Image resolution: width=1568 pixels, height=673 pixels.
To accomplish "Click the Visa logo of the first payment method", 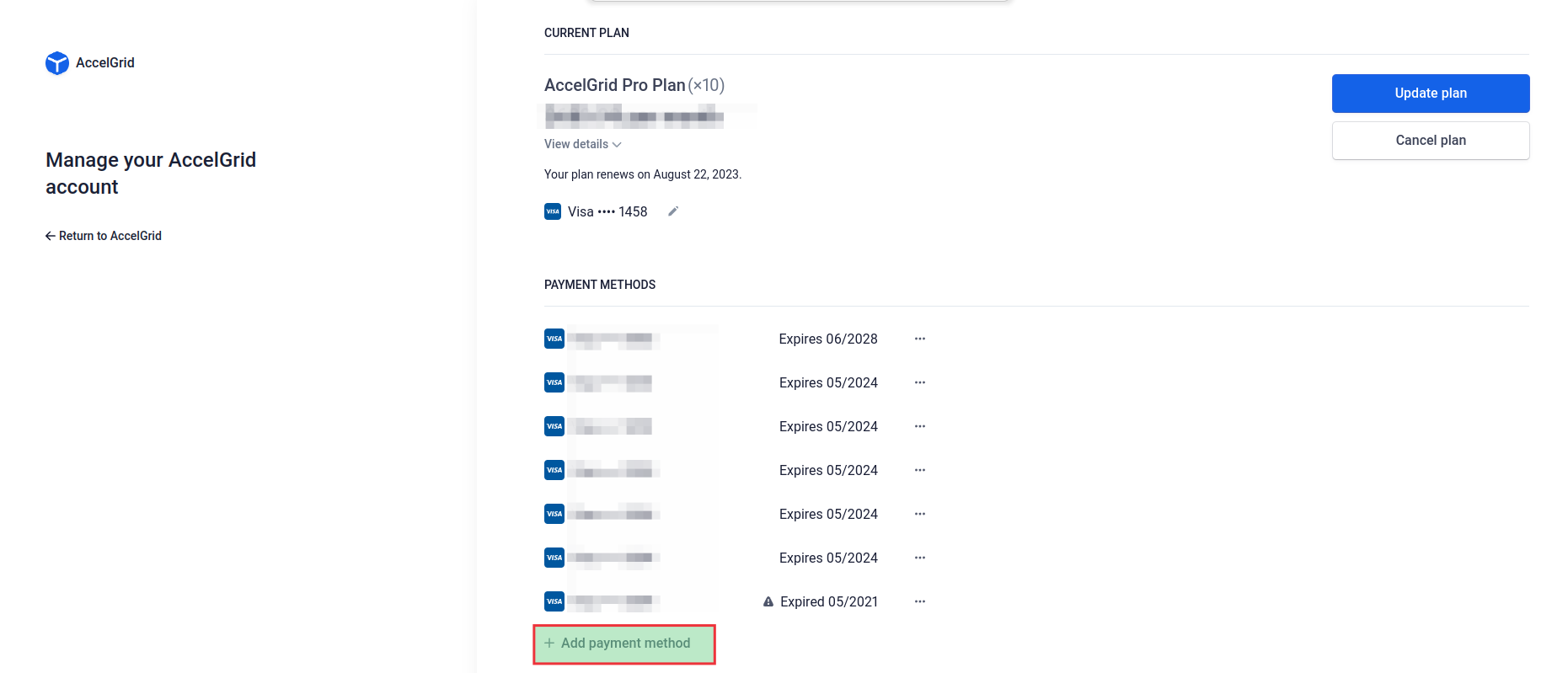I will [x=554, y=339].
